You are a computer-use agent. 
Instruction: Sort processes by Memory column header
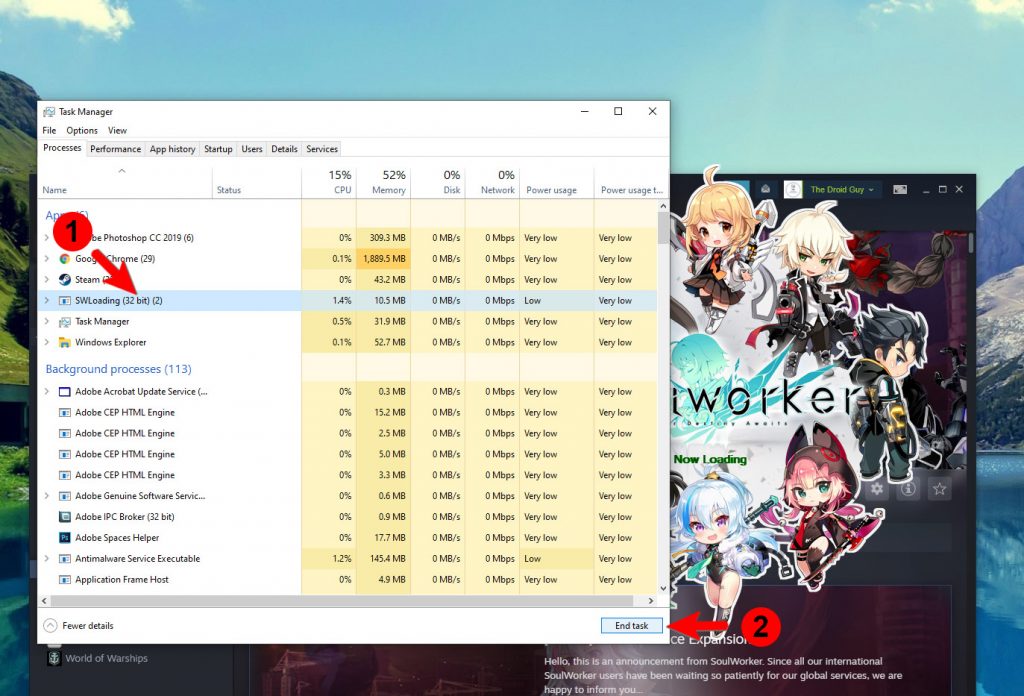pyautogui.click(x=384, y=183)
